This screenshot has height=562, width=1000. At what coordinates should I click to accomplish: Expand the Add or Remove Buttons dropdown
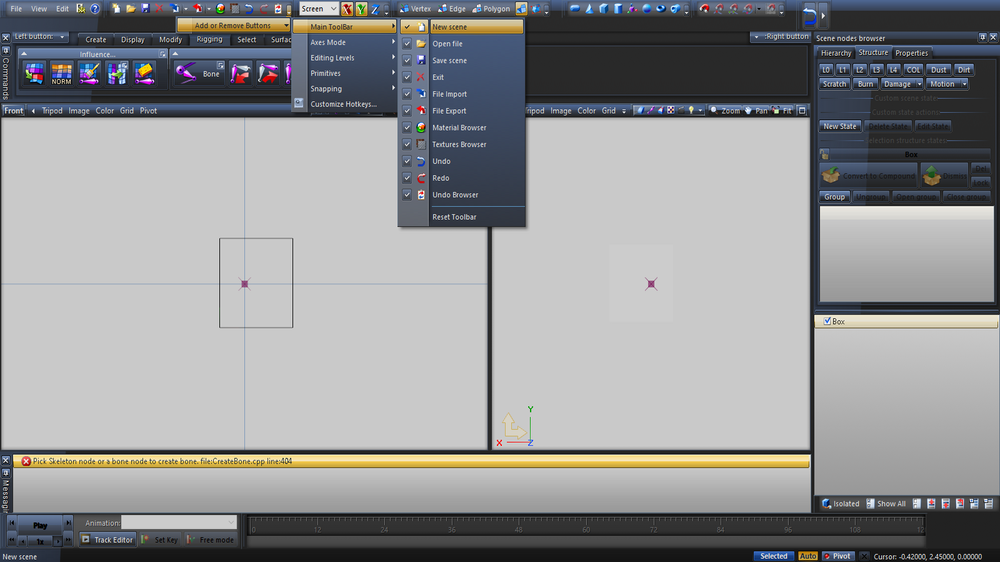(233, 26)
